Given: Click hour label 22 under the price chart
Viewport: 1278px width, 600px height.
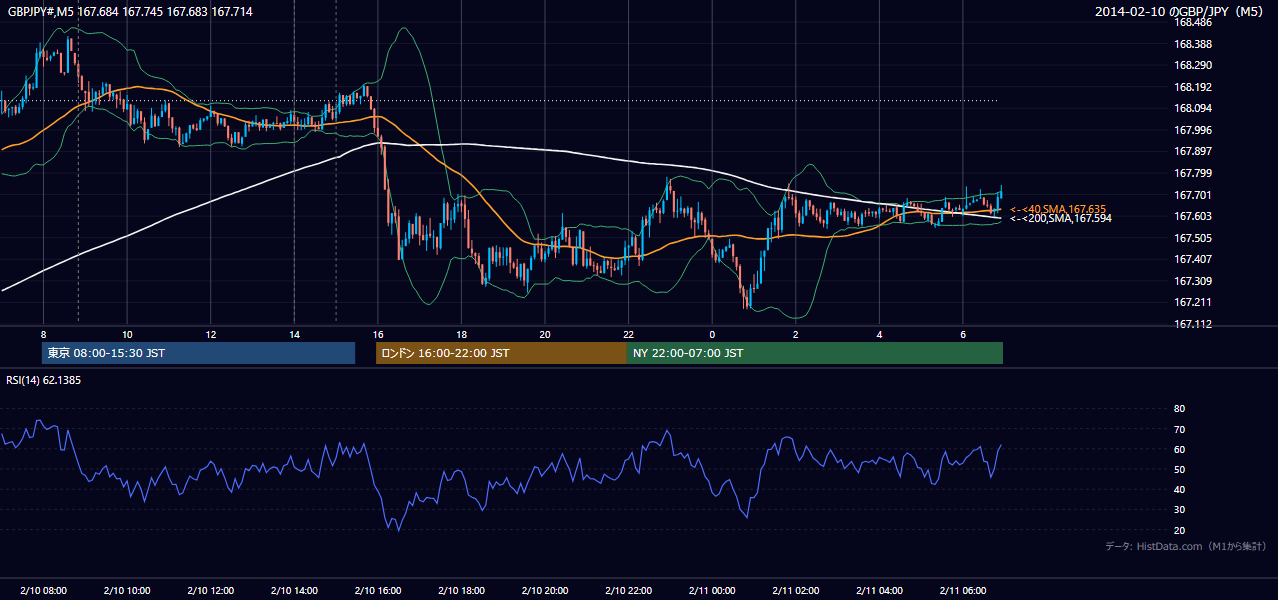Looking at the screenshot, I should point(628,334).
